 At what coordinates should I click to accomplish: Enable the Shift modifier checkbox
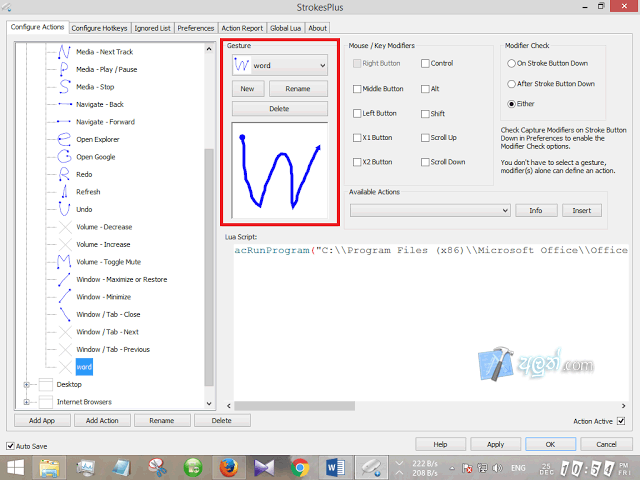[x=425, y=113]
